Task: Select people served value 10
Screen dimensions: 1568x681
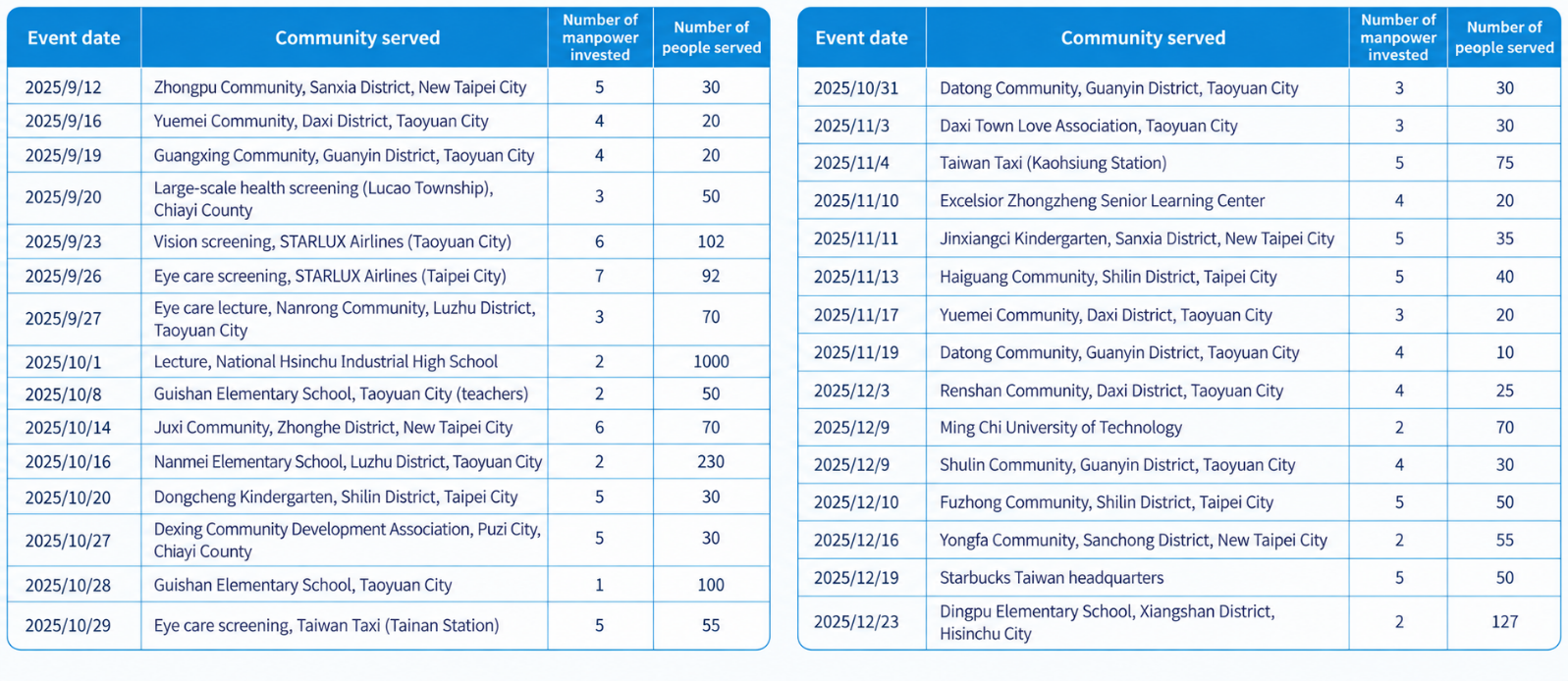Action: click(x=1504, y=352)
